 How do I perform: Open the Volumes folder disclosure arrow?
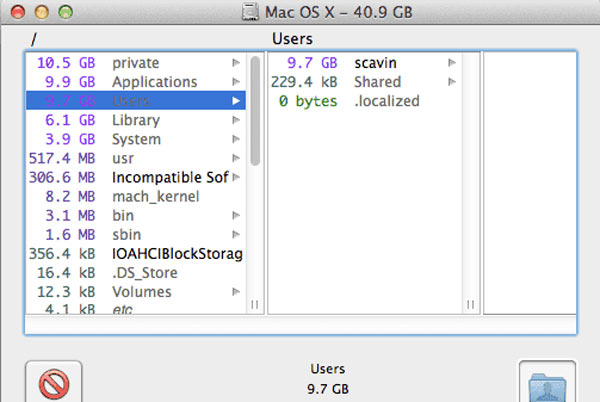click(x=237, y=292)
